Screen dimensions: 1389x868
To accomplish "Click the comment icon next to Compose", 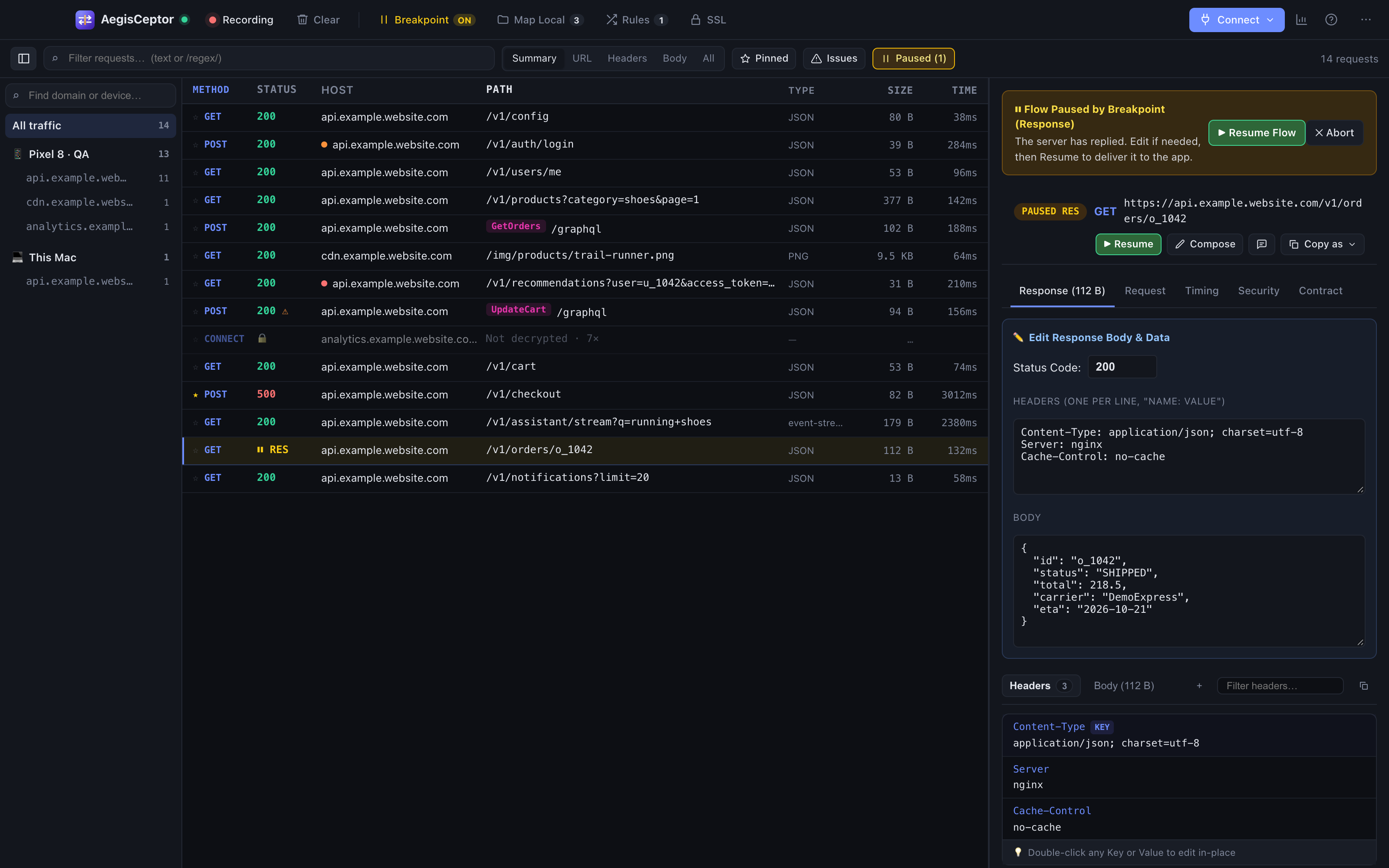I will 1261,244.
